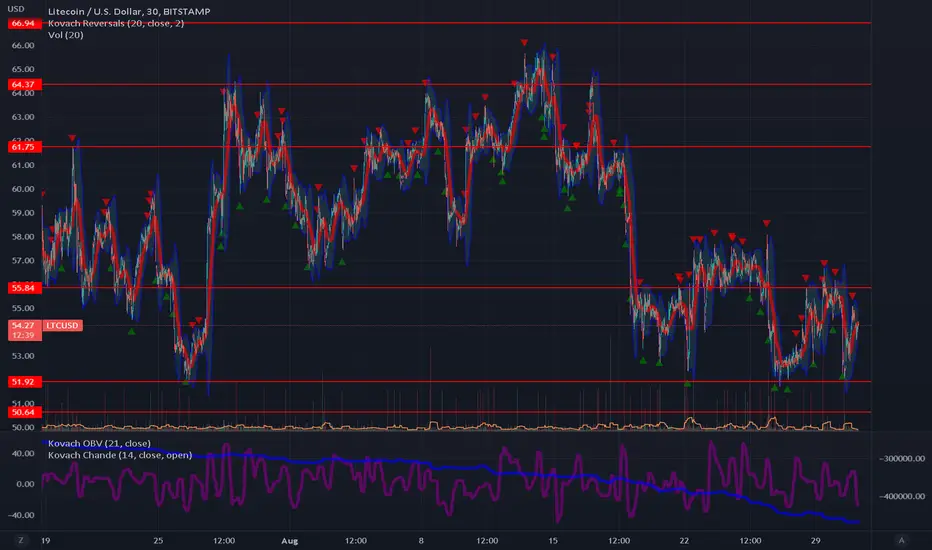932x550 pixels.
Task: Toggle the A auto-scale button
Action: pyautogui.click(x=901, y=540)
